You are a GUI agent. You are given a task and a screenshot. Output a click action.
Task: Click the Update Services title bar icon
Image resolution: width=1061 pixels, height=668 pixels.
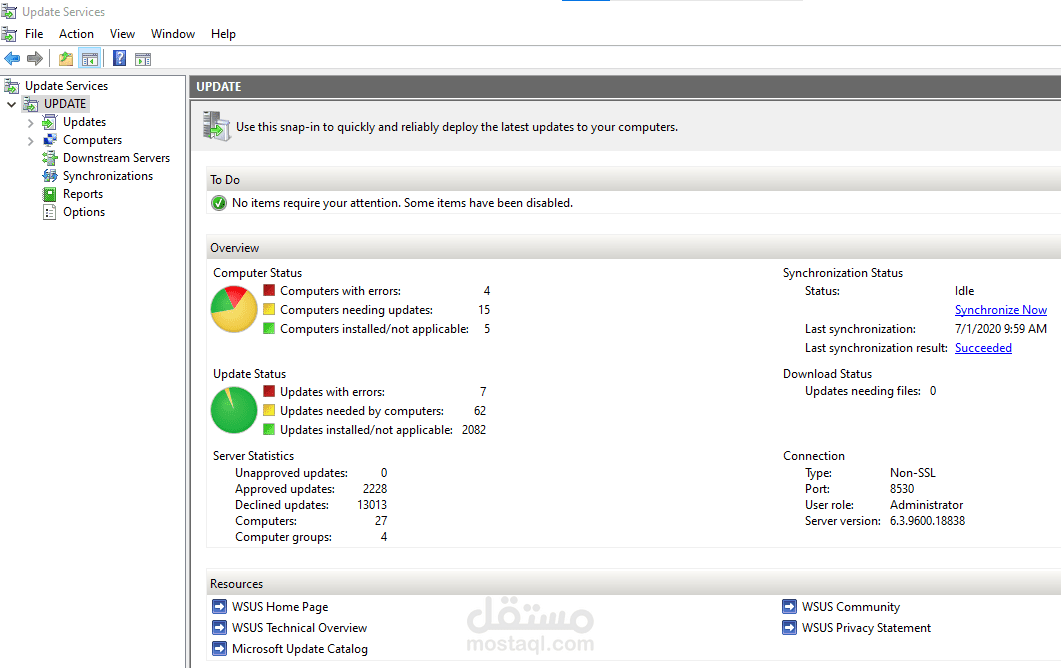coord(9,12)
